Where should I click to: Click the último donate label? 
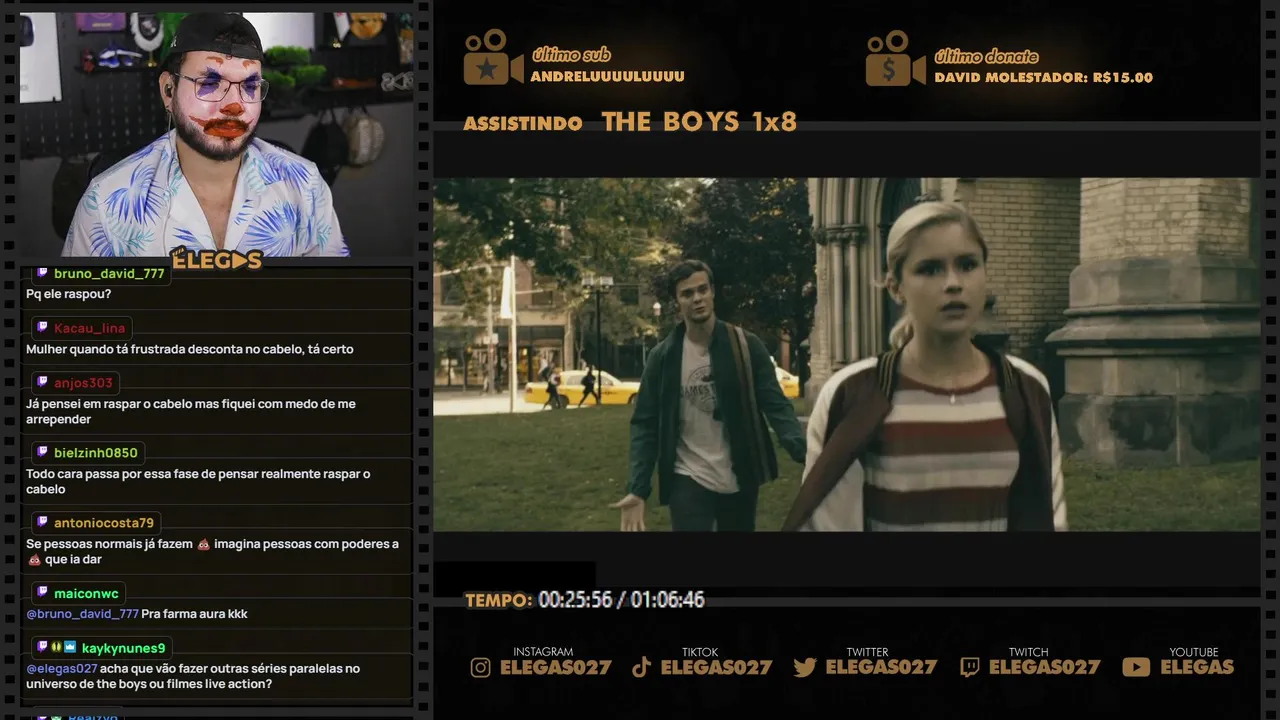tap(986, 56)
